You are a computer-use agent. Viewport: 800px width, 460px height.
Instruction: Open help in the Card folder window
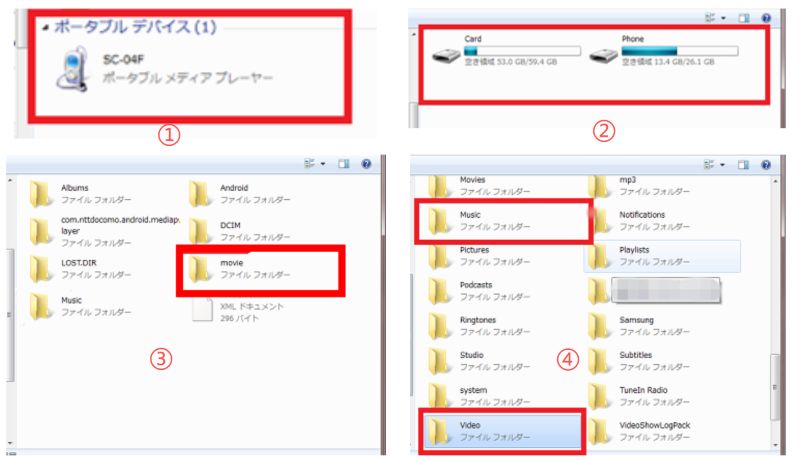coord(366,164)
